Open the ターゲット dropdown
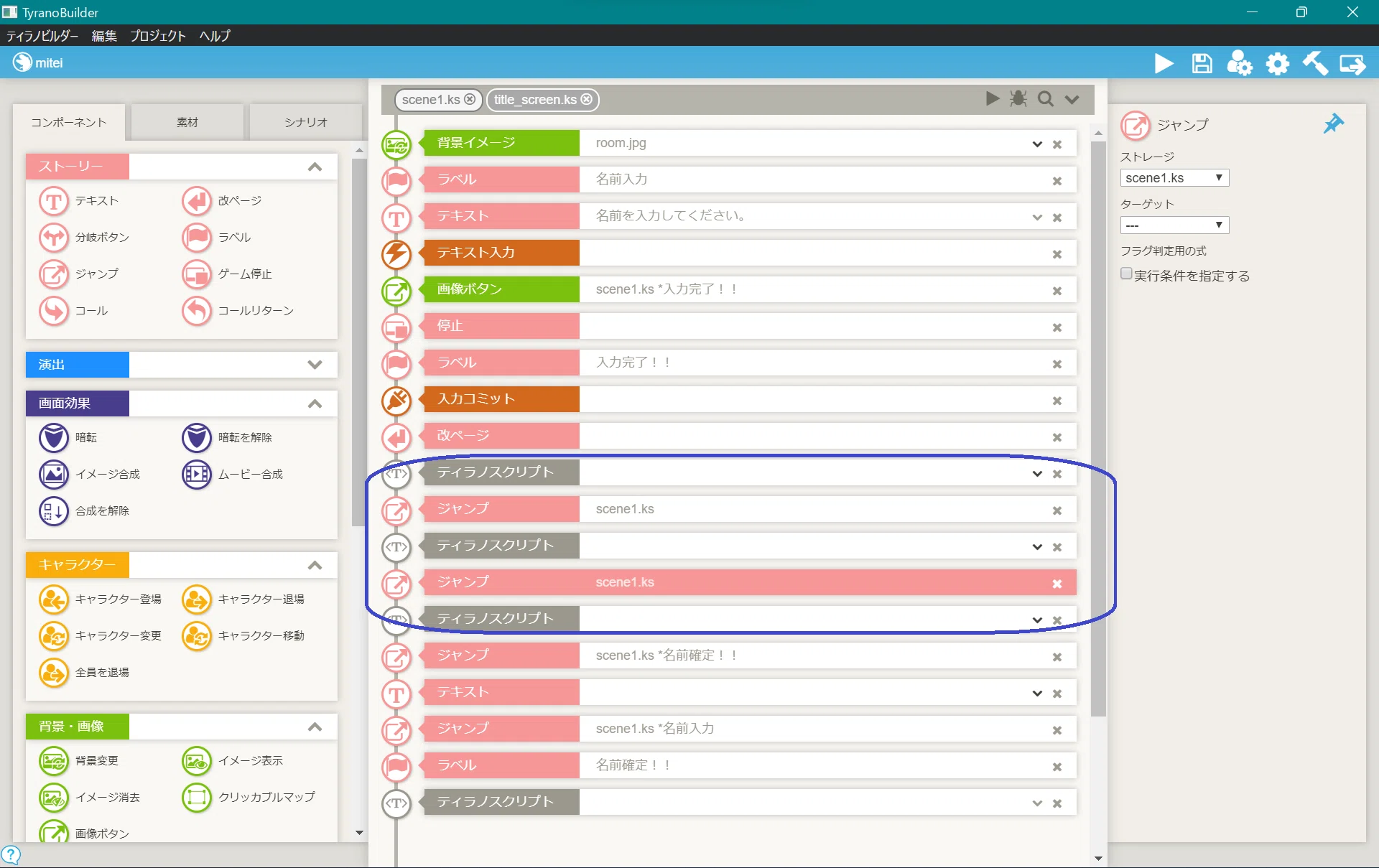 tap(1174, 225)
